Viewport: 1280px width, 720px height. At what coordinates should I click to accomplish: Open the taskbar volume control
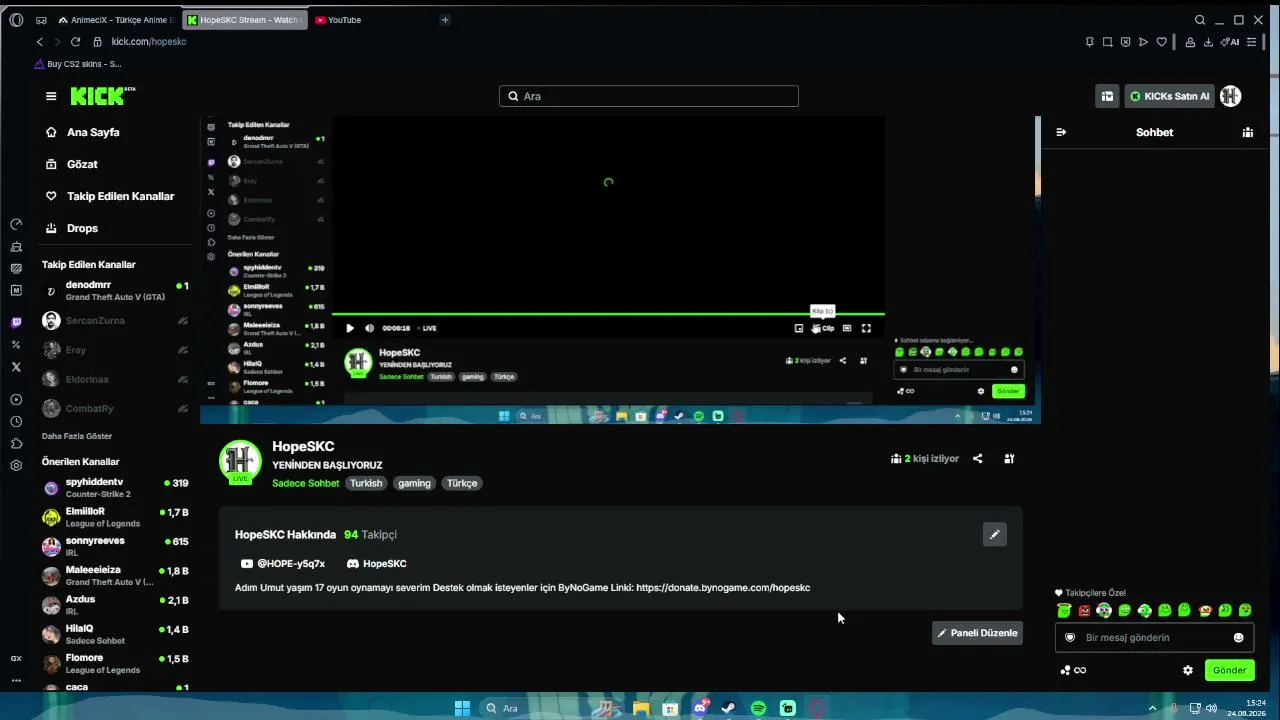pos(1211,708)
